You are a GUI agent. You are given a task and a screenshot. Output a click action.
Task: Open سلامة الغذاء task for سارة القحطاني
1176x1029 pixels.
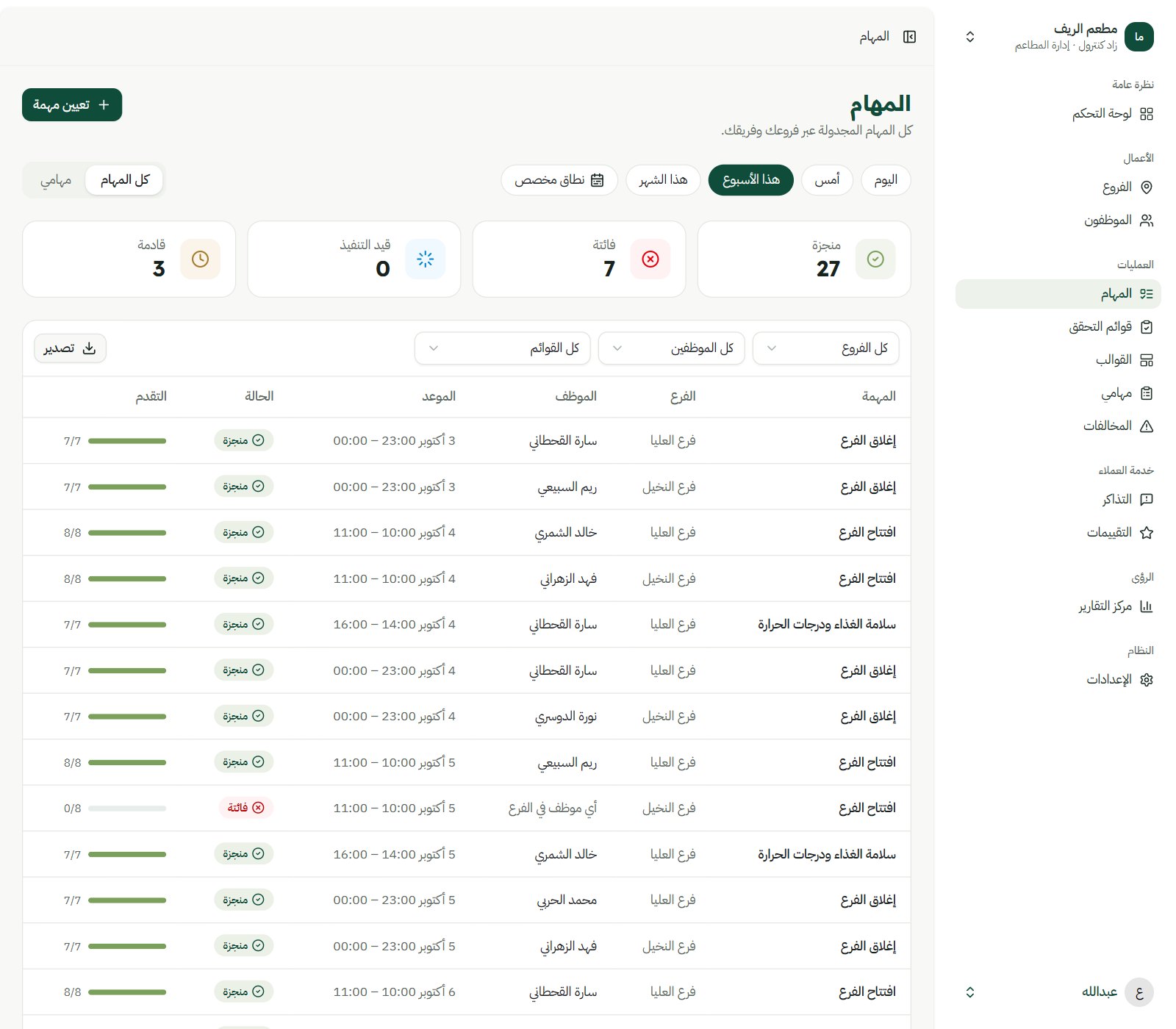(827, 625)
